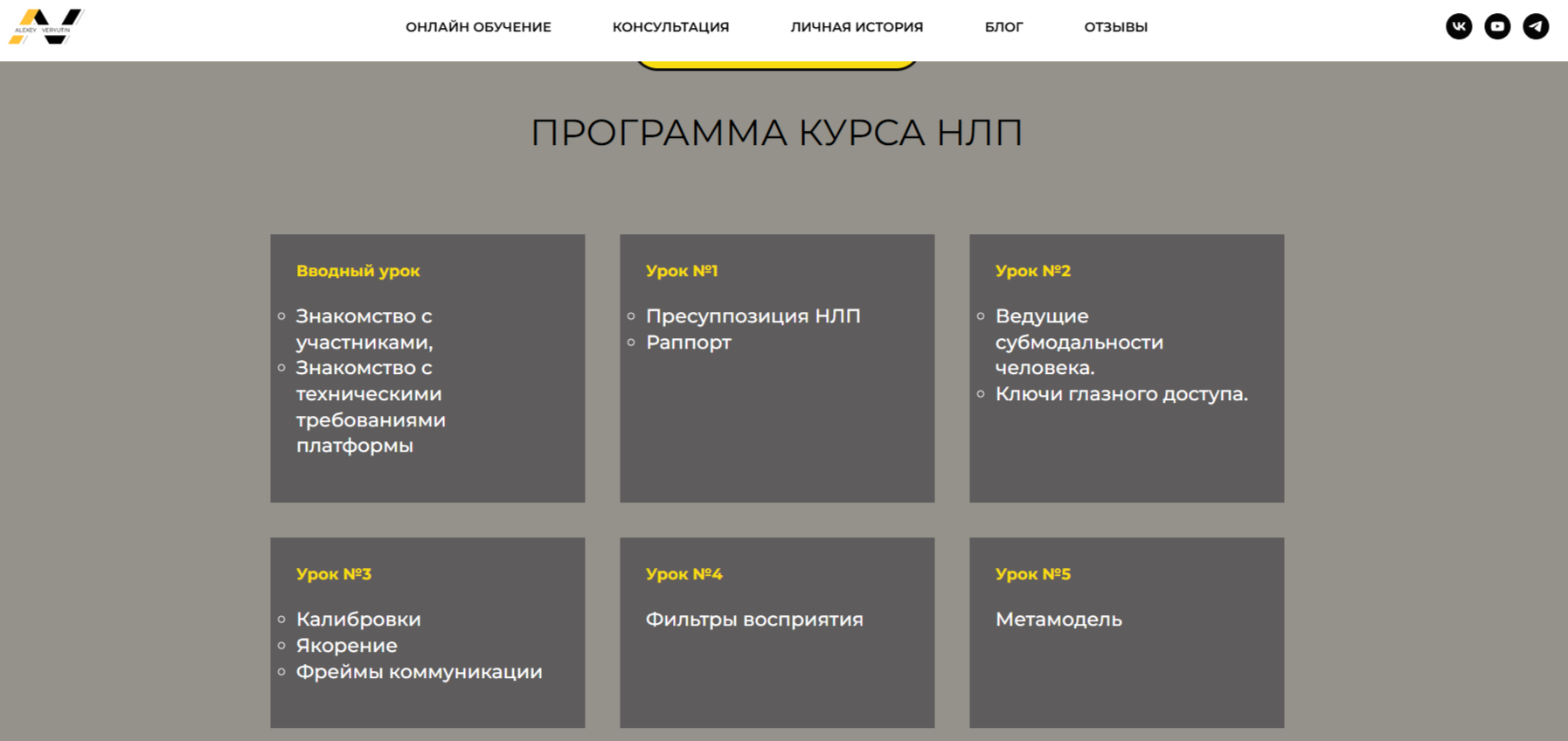The height and width of the screenshot is (741, 1568).
Task: Click the Пресуппозиция НЛП list item
Action: 753,316
